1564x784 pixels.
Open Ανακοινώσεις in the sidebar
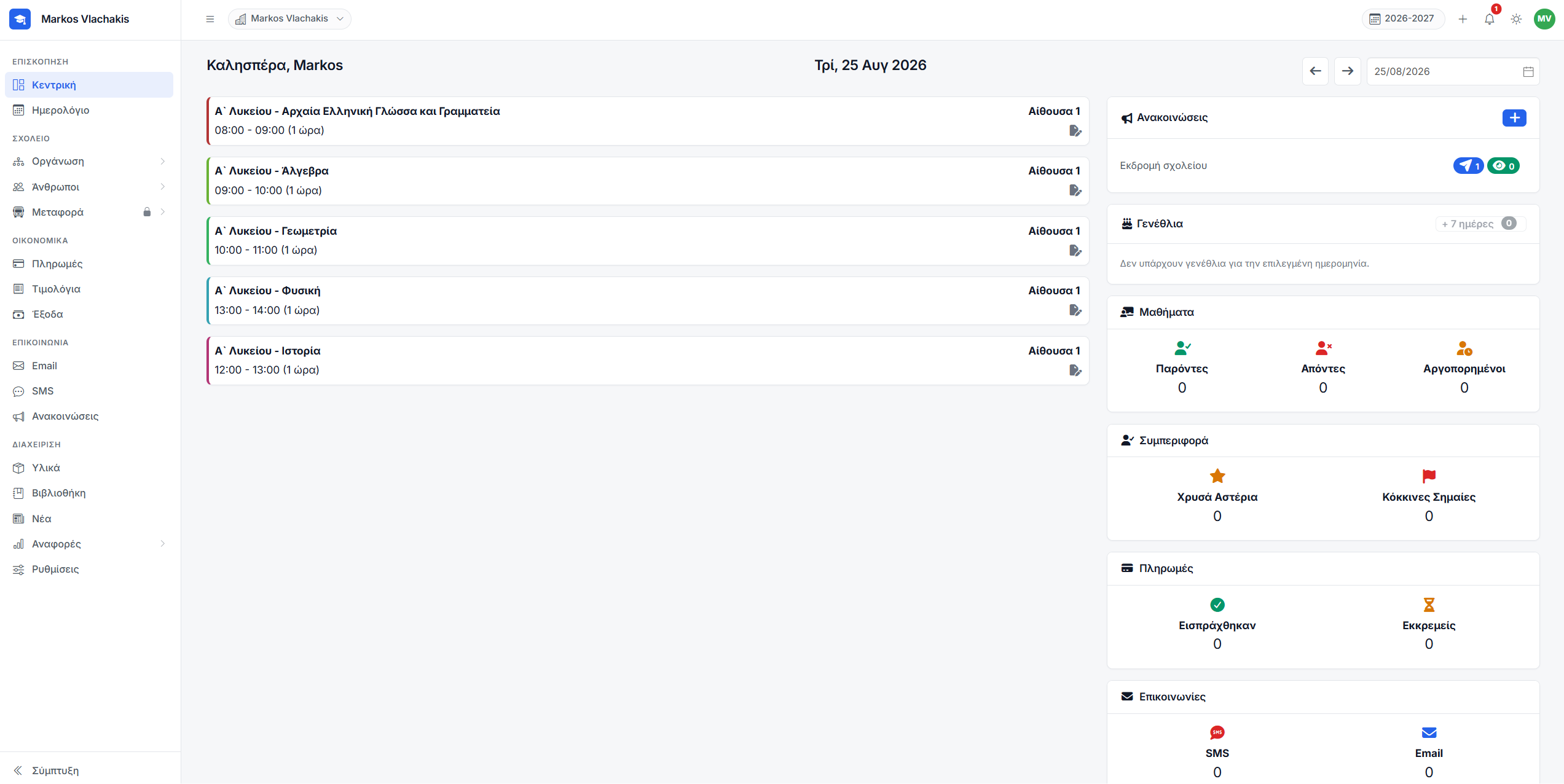tap(89, 416)
